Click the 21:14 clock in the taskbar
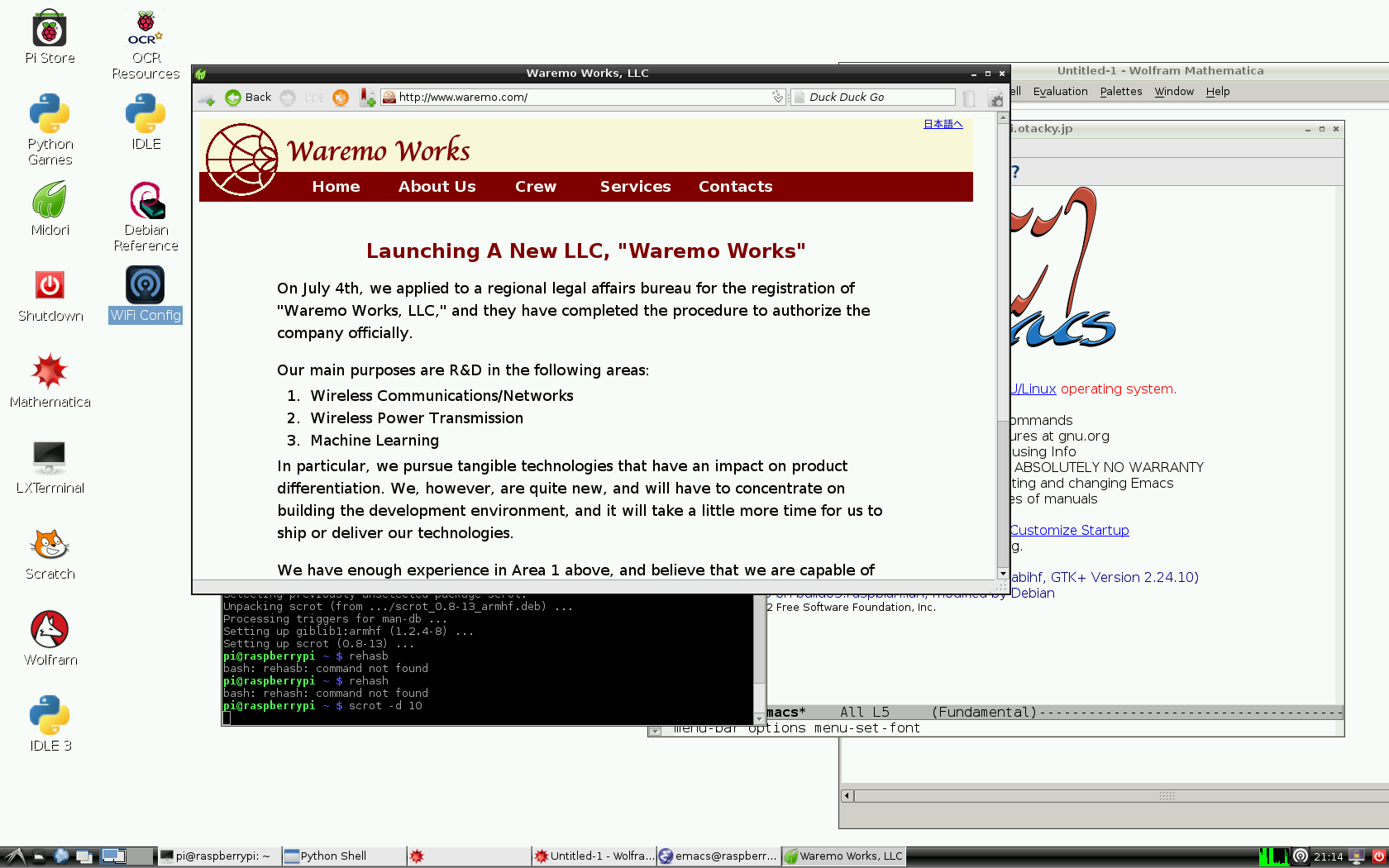This screenshot has width=1389, height=868. click(1328, 857)
